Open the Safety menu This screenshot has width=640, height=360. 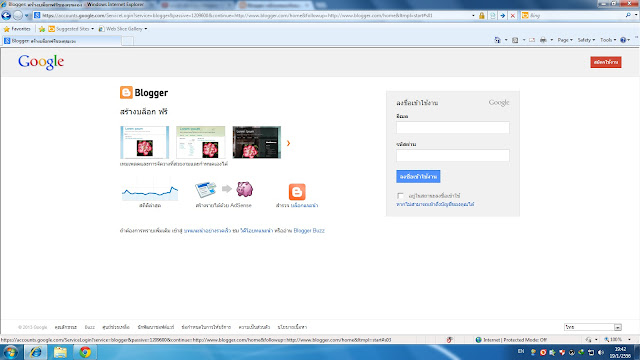[586, 40]
